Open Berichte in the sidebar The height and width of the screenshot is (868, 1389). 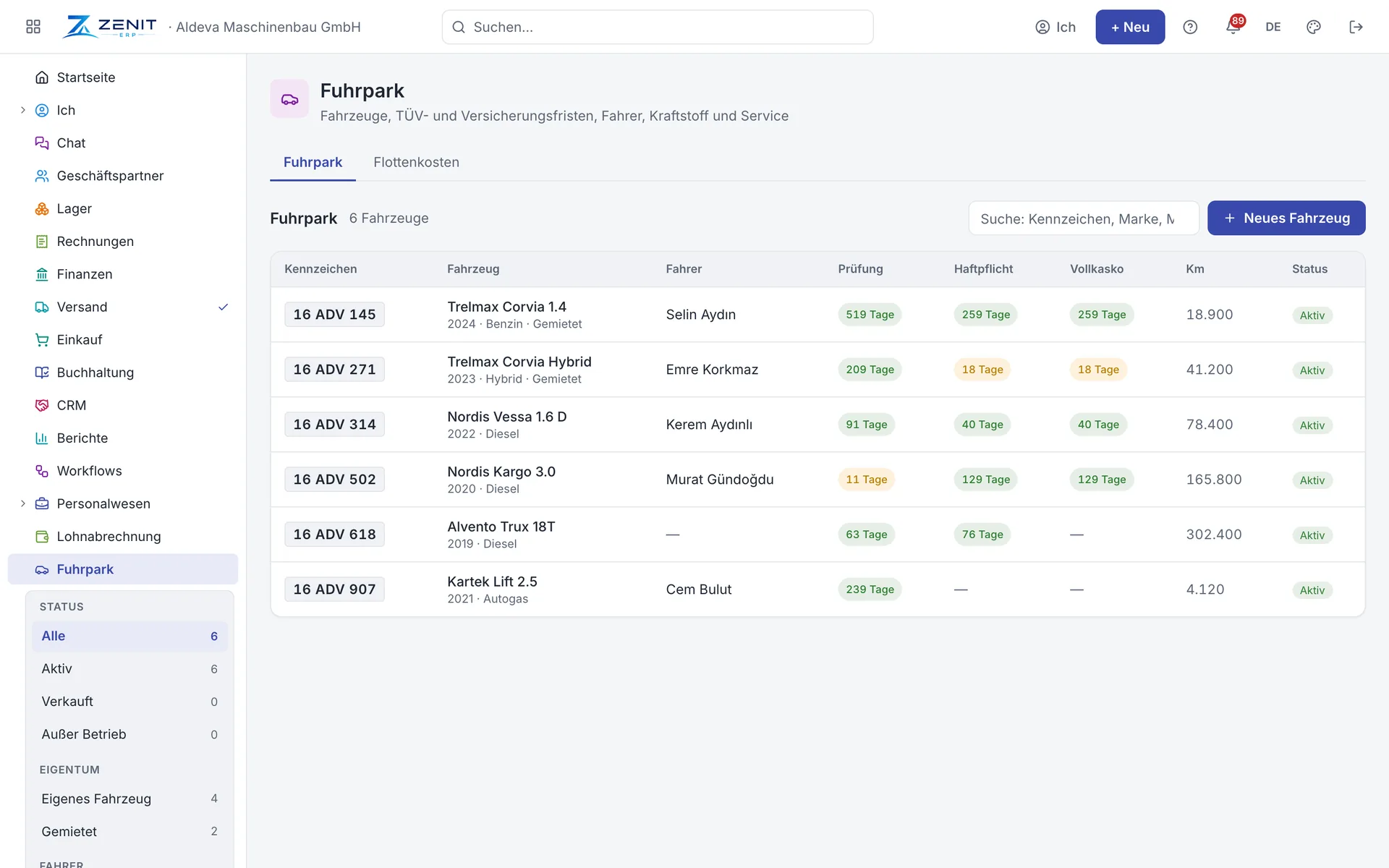[123, 438]
